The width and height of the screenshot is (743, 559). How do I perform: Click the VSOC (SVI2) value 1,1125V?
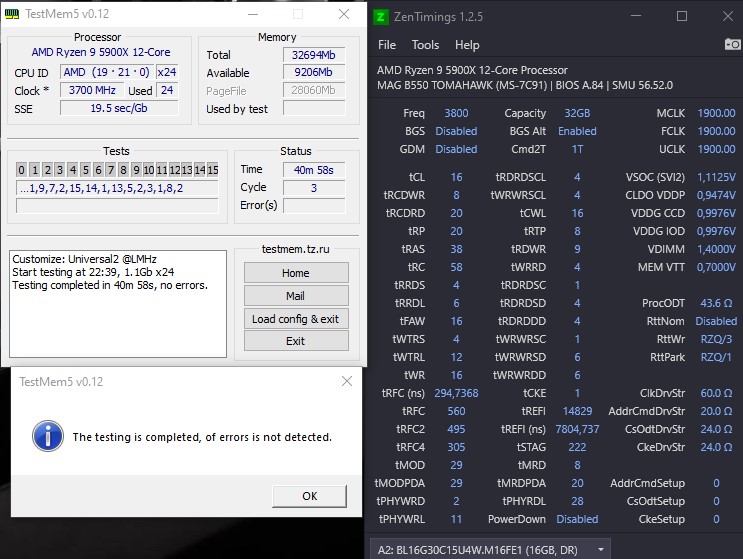(716, 177)
